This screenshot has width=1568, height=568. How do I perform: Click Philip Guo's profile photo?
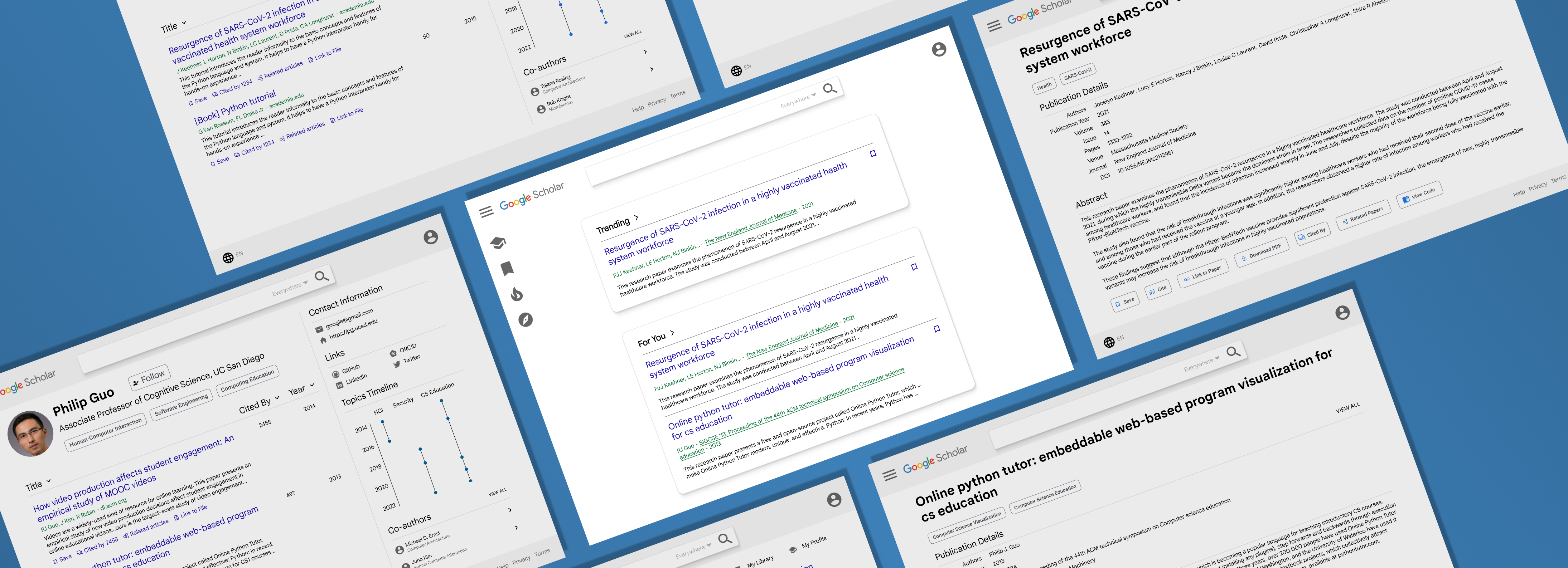click(x=30, y=434)
